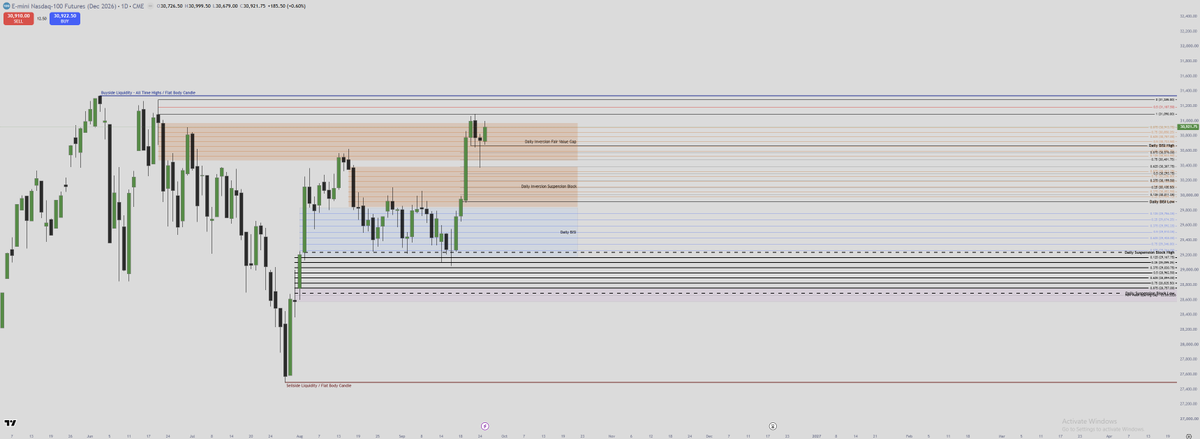This screenshot has height=439, width=1200.
Task: Click the gray event marker near Dec
Action: click(x=773, y=425)
